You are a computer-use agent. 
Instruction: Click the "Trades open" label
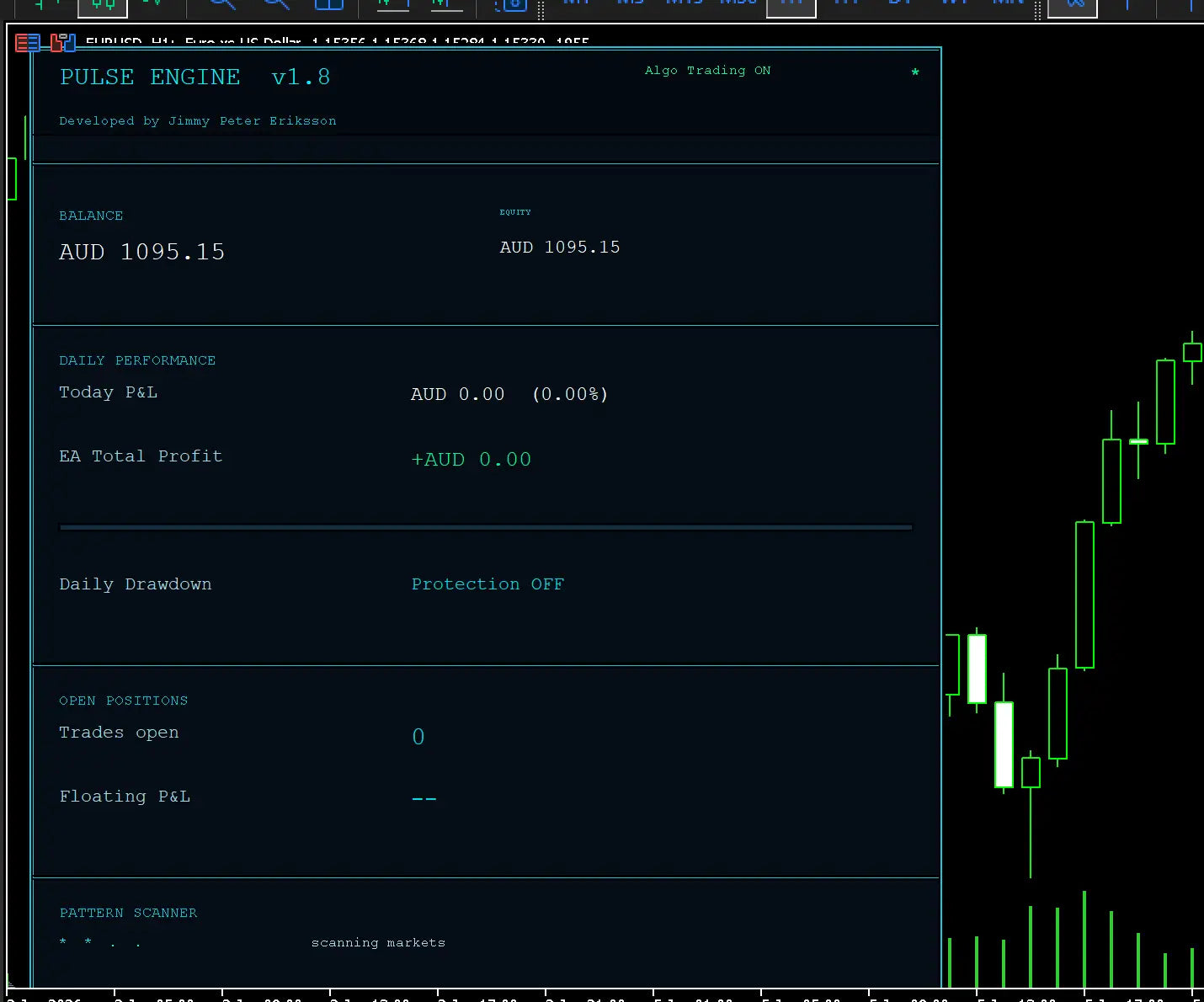pos(119,733)
